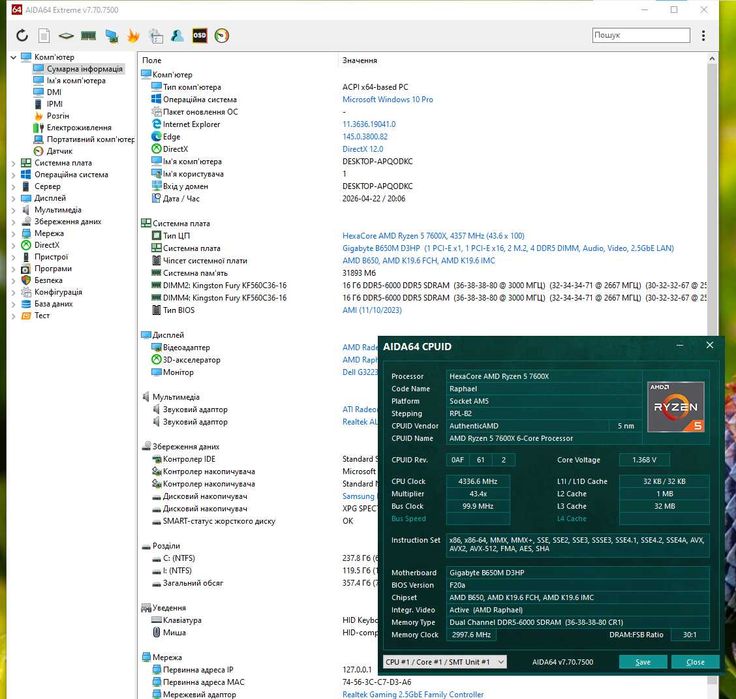Open the AMI (11/10/2023) BIOS link

(x=372, y=310)
